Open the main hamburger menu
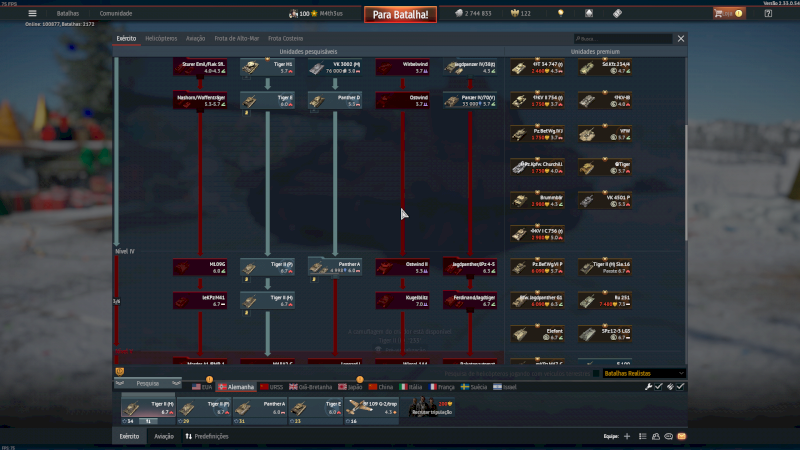Viewport: 800px width, 450px height. point(32,13)
